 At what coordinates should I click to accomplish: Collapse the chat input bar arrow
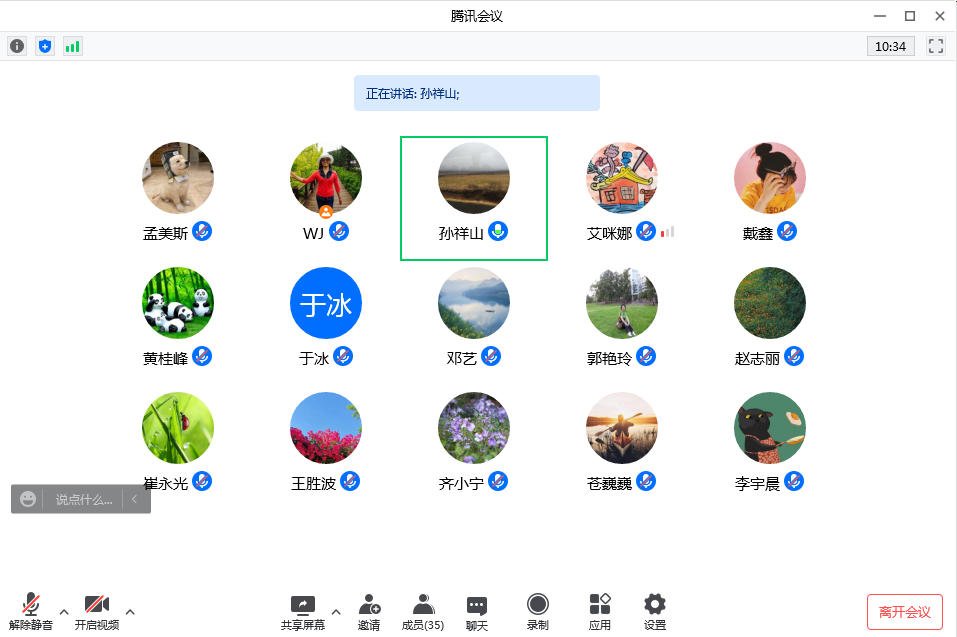tap(135, 499)
